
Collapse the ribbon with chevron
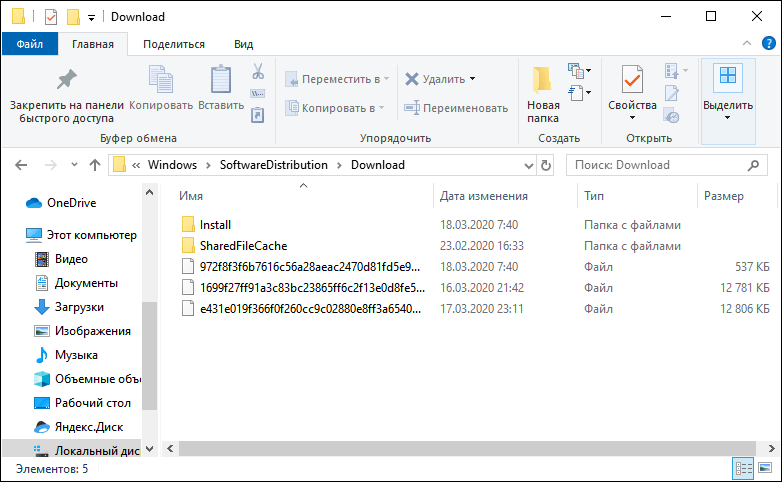click(747, 43)
